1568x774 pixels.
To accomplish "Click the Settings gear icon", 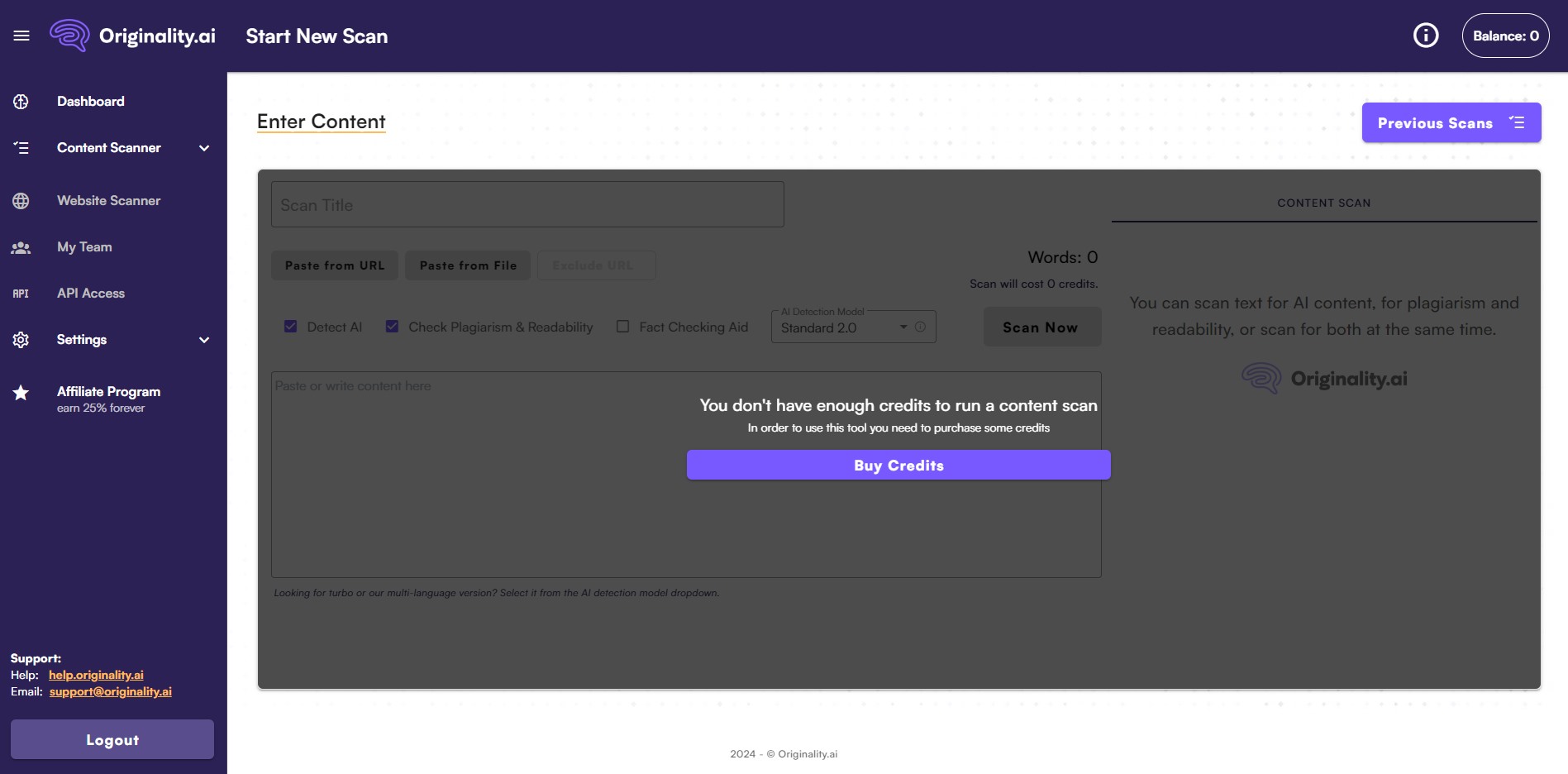I will click(x=21, y=340).
